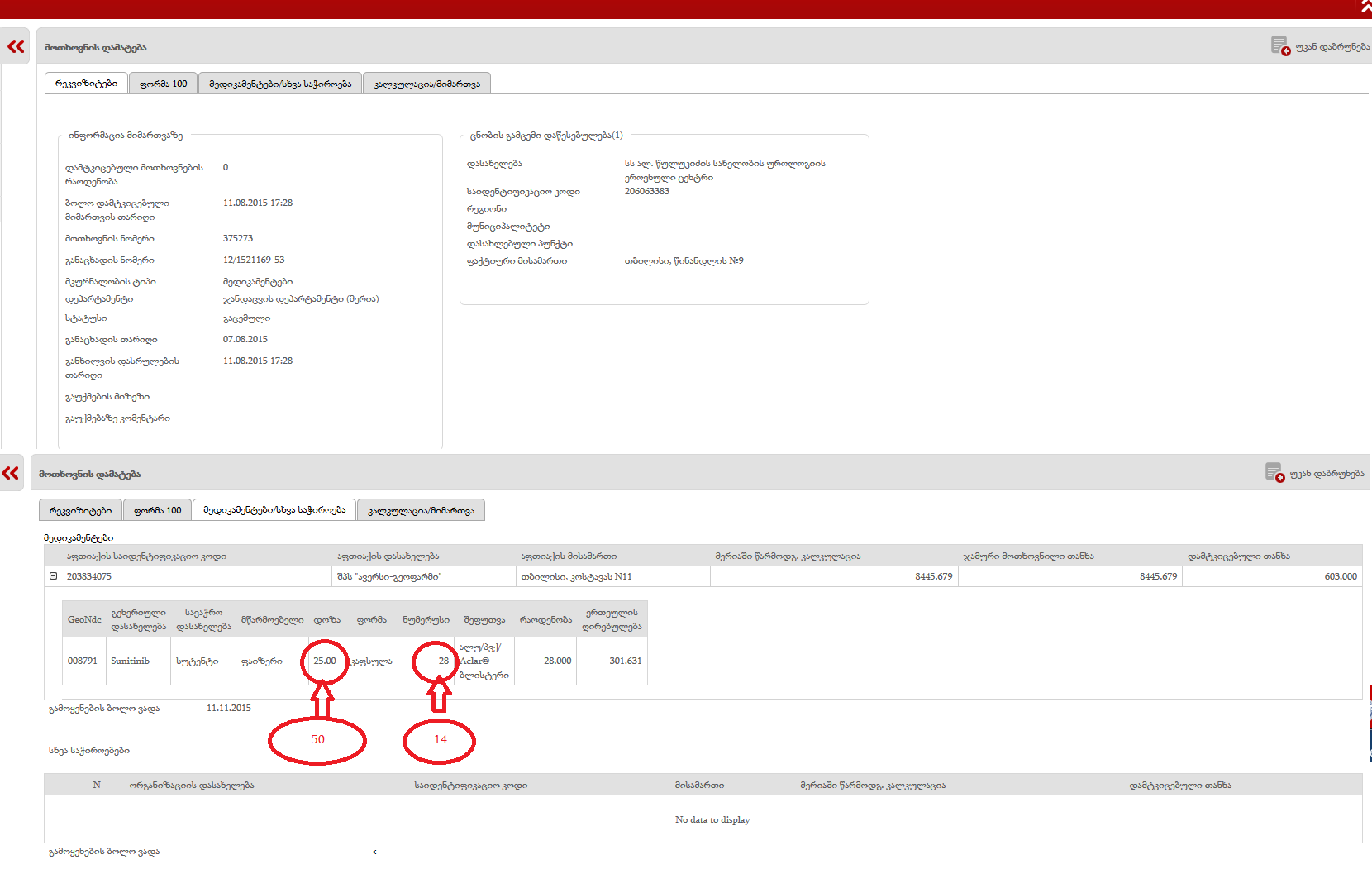Switch to lower ფორმა 100 tab

(157, 510)
